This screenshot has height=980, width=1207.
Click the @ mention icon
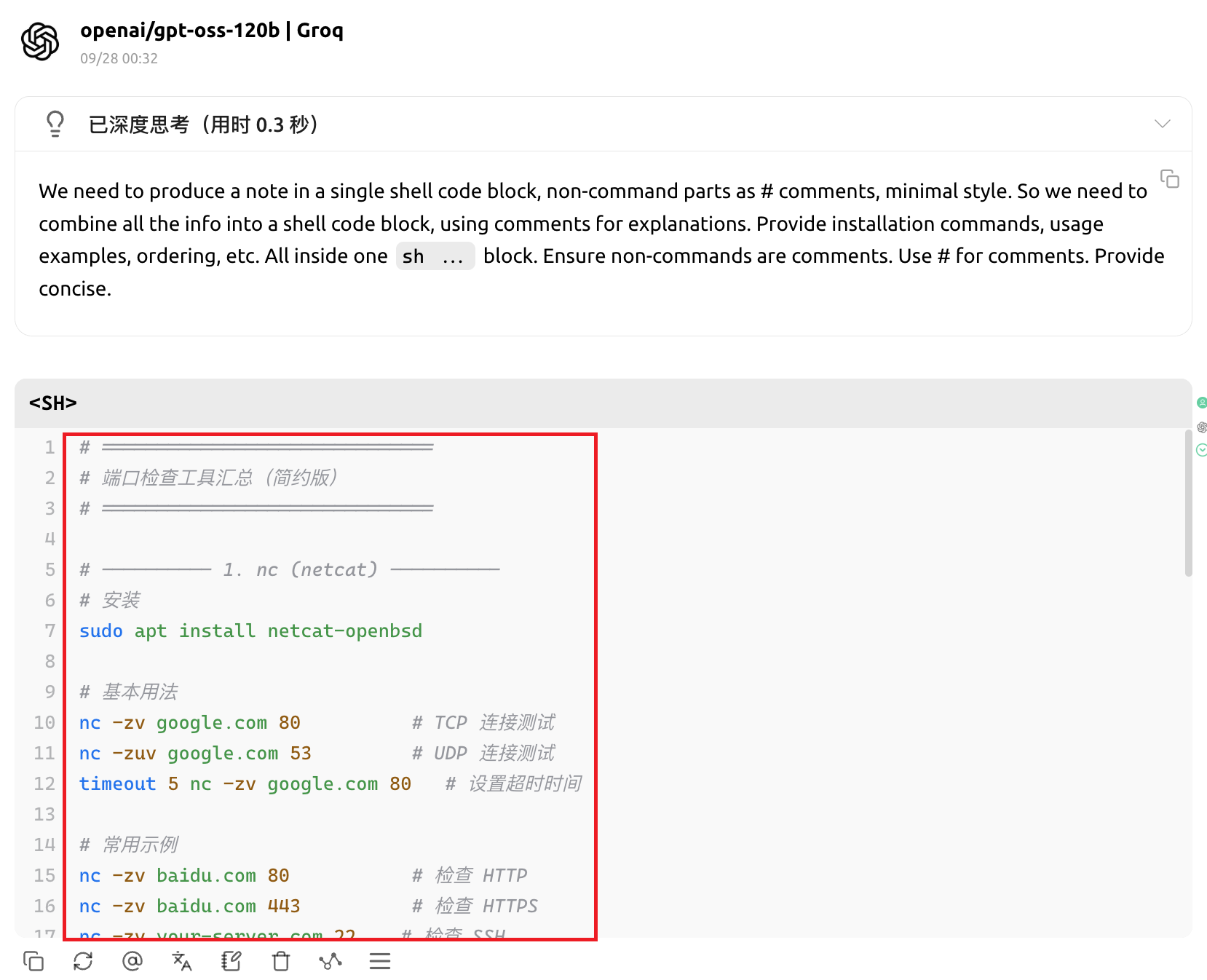tap(132, 961)
